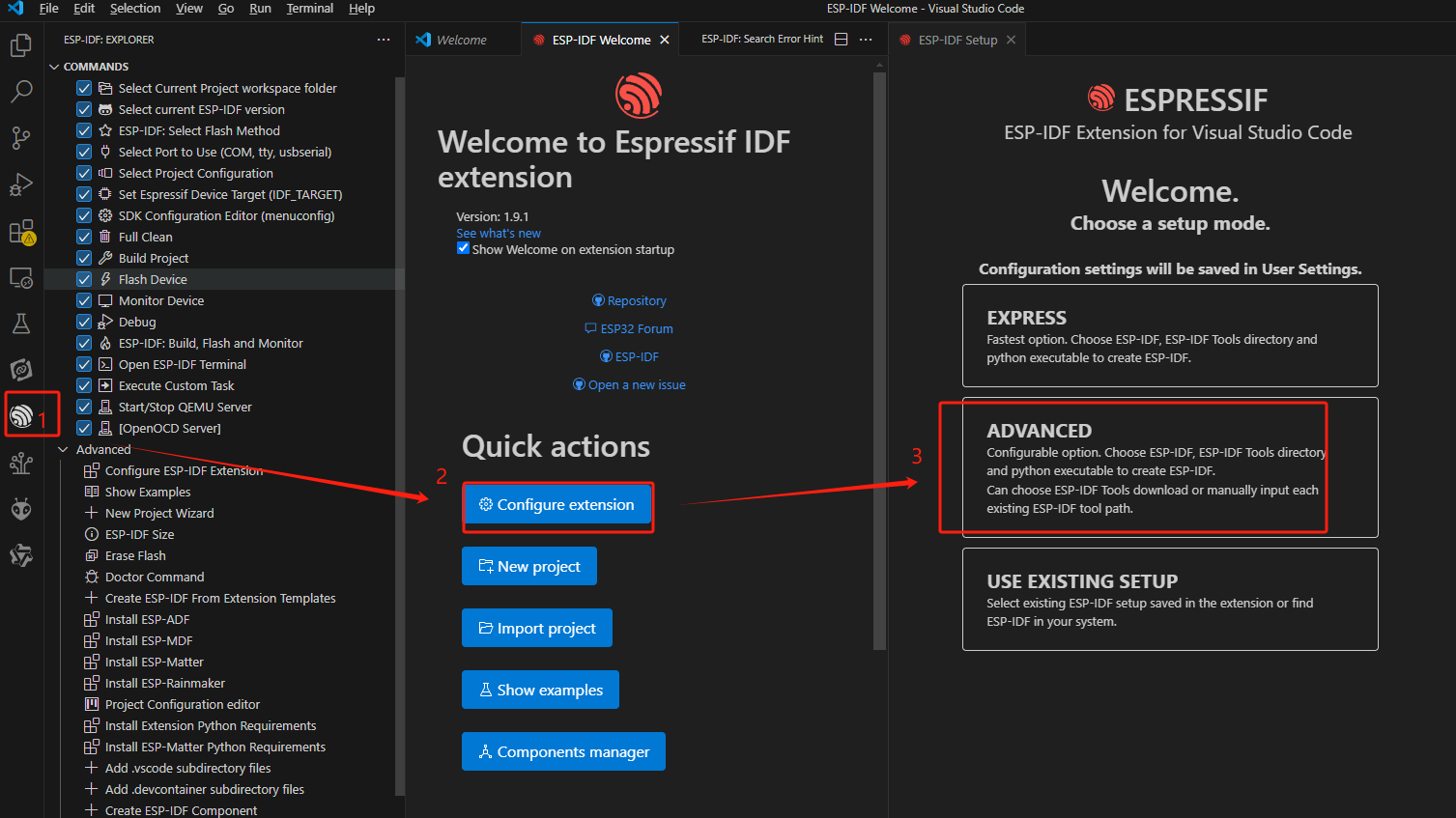Open the Open a new issue link
Viewport: 1456px width, 818px height.
[x=629, y=384]
